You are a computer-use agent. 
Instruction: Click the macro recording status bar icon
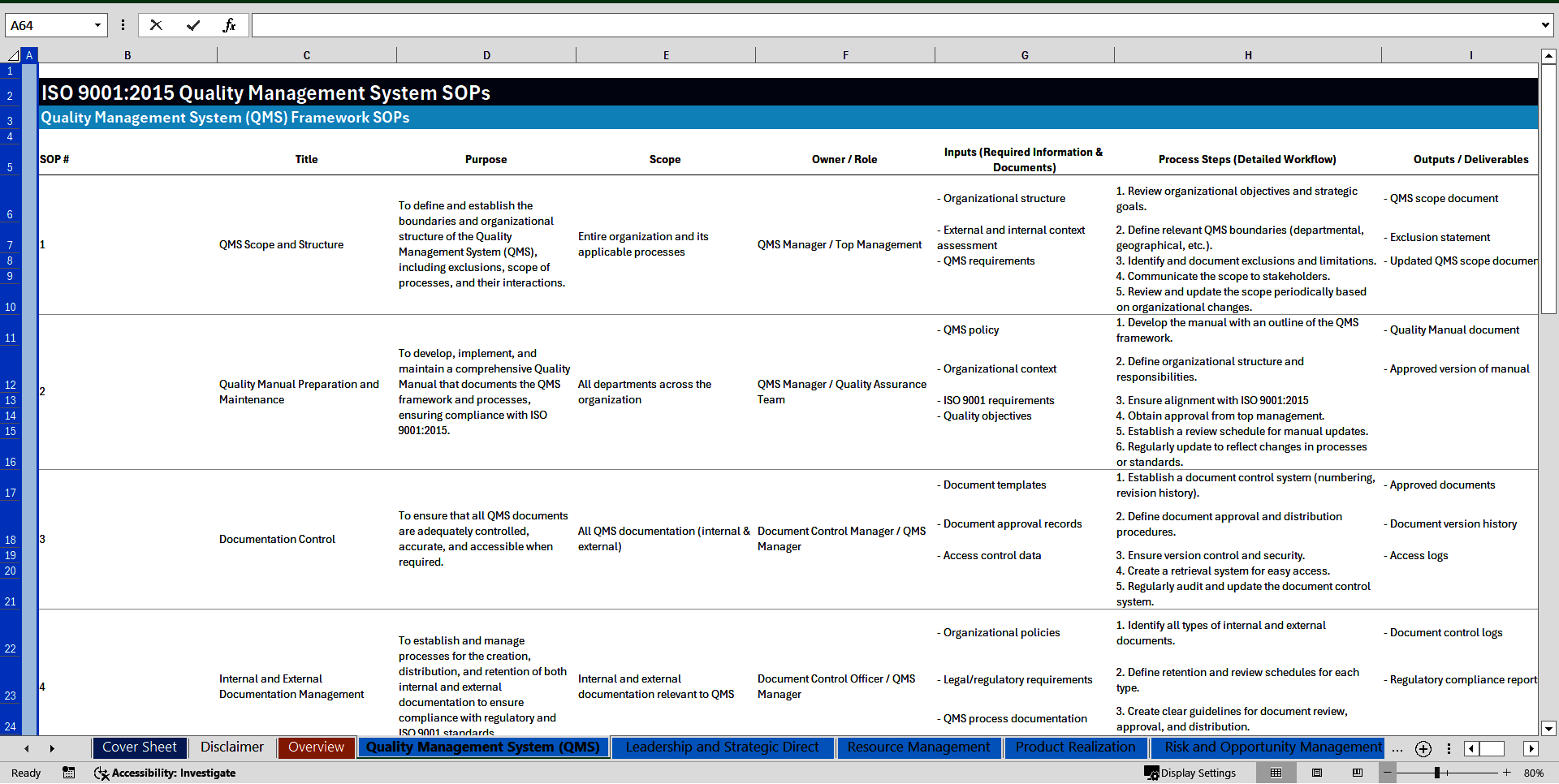(69, 773)
